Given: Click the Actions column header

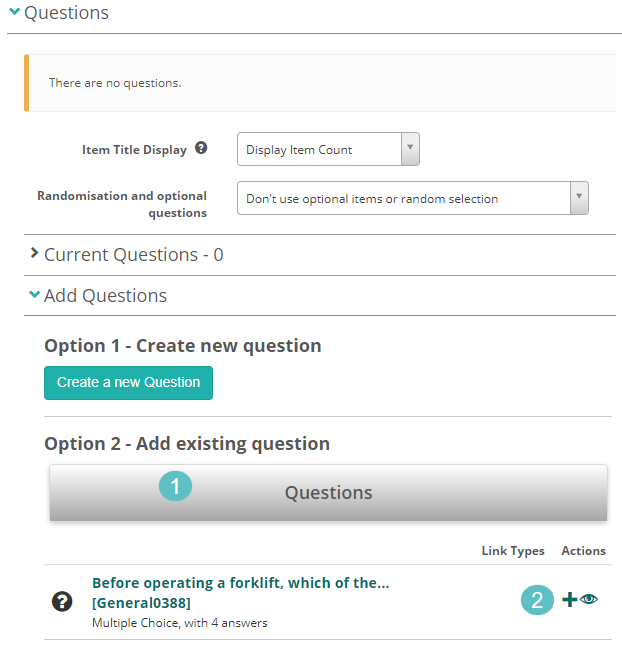Looking at the screenshot, I should (583, 551).
